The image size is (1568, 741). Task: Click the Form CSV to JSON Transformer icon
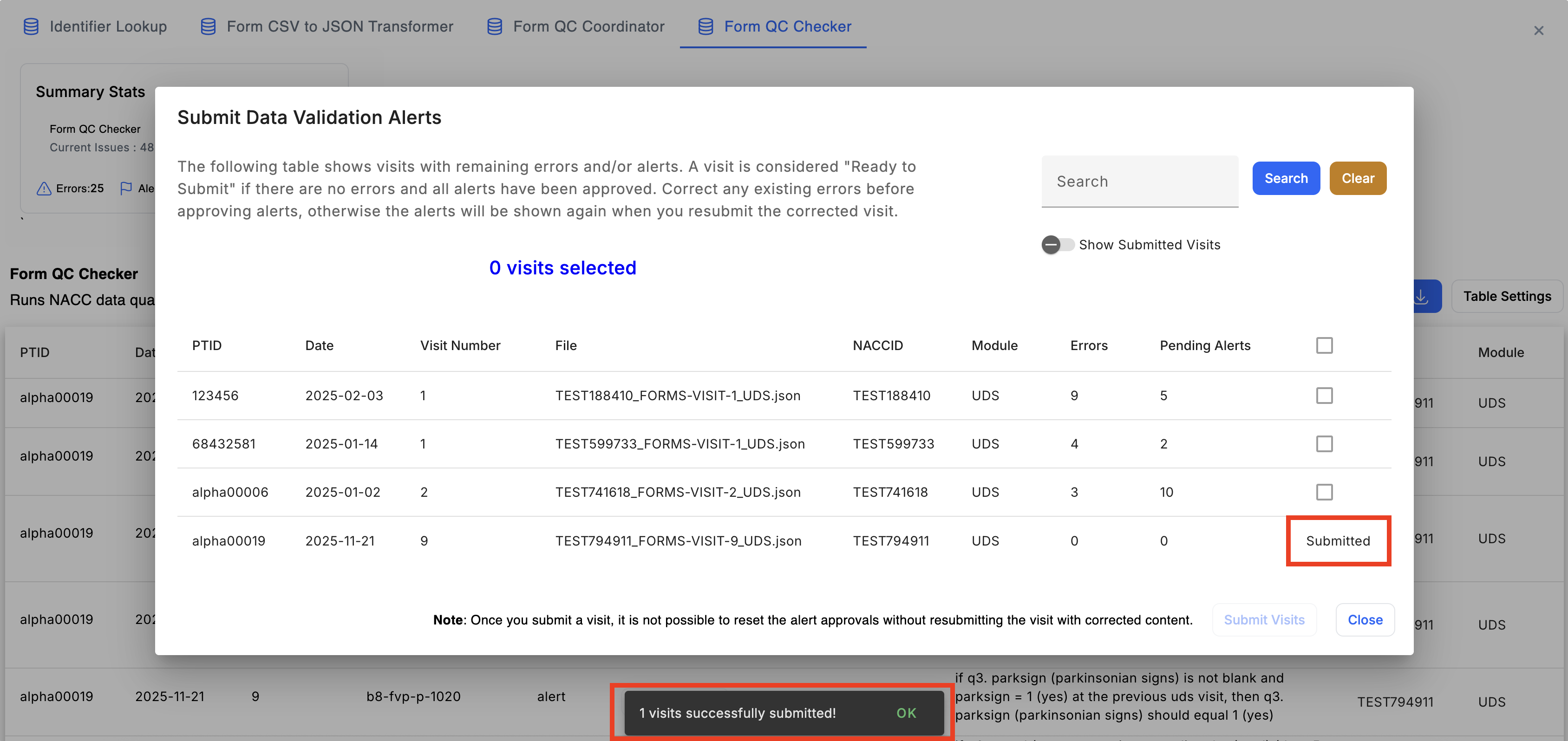tap(208, 27)
